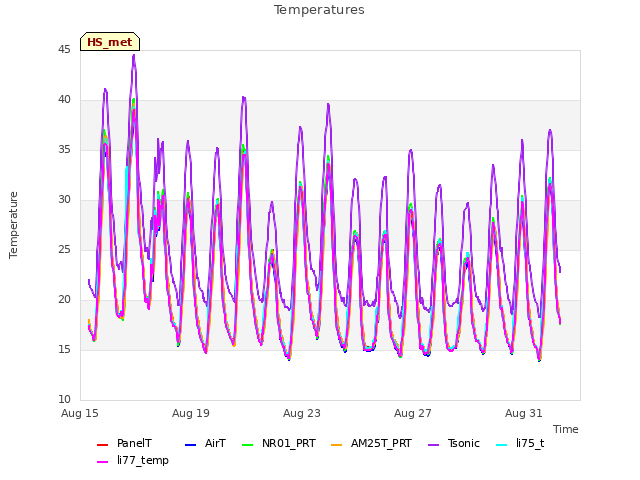640x480 pixels.
Task: Click the Aug 15 x-axis label
Action: (80, 413)
